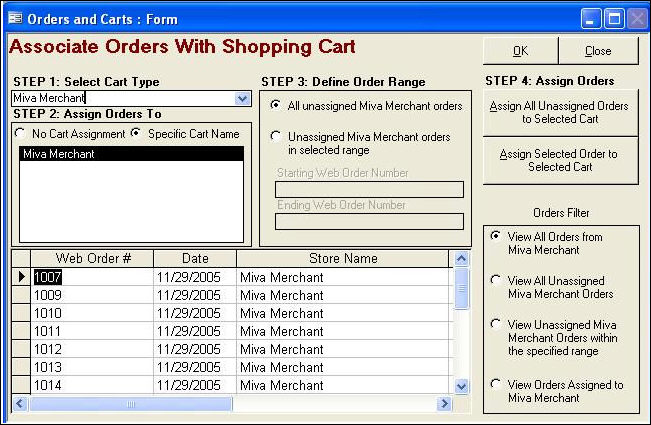The image size is (651, 425).
Task: Click row selector box for order 1011
Action: (x=21, y=331)
